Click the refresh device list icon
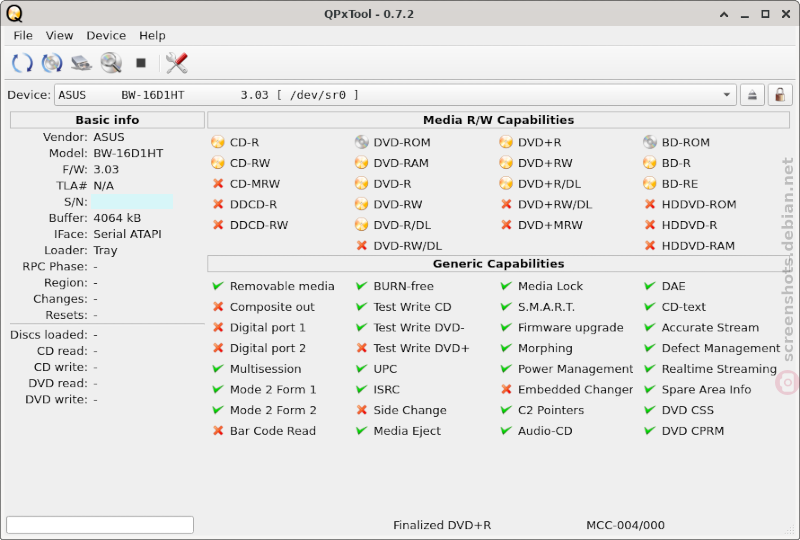 tap(22, 63)
